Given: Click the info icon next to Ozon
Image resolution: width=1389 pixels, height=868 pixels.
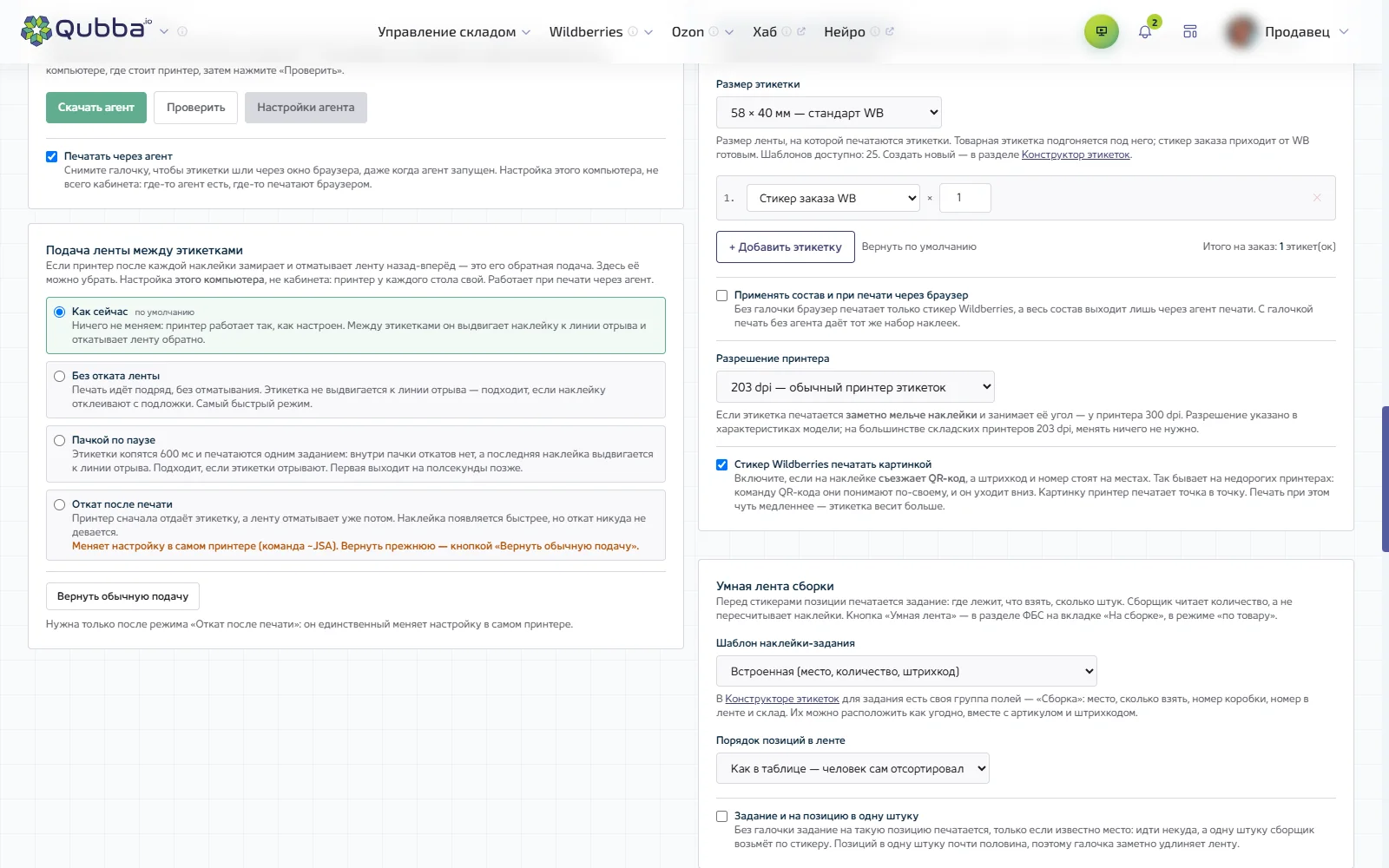Looking at the screenshot, I should [714, 31].
